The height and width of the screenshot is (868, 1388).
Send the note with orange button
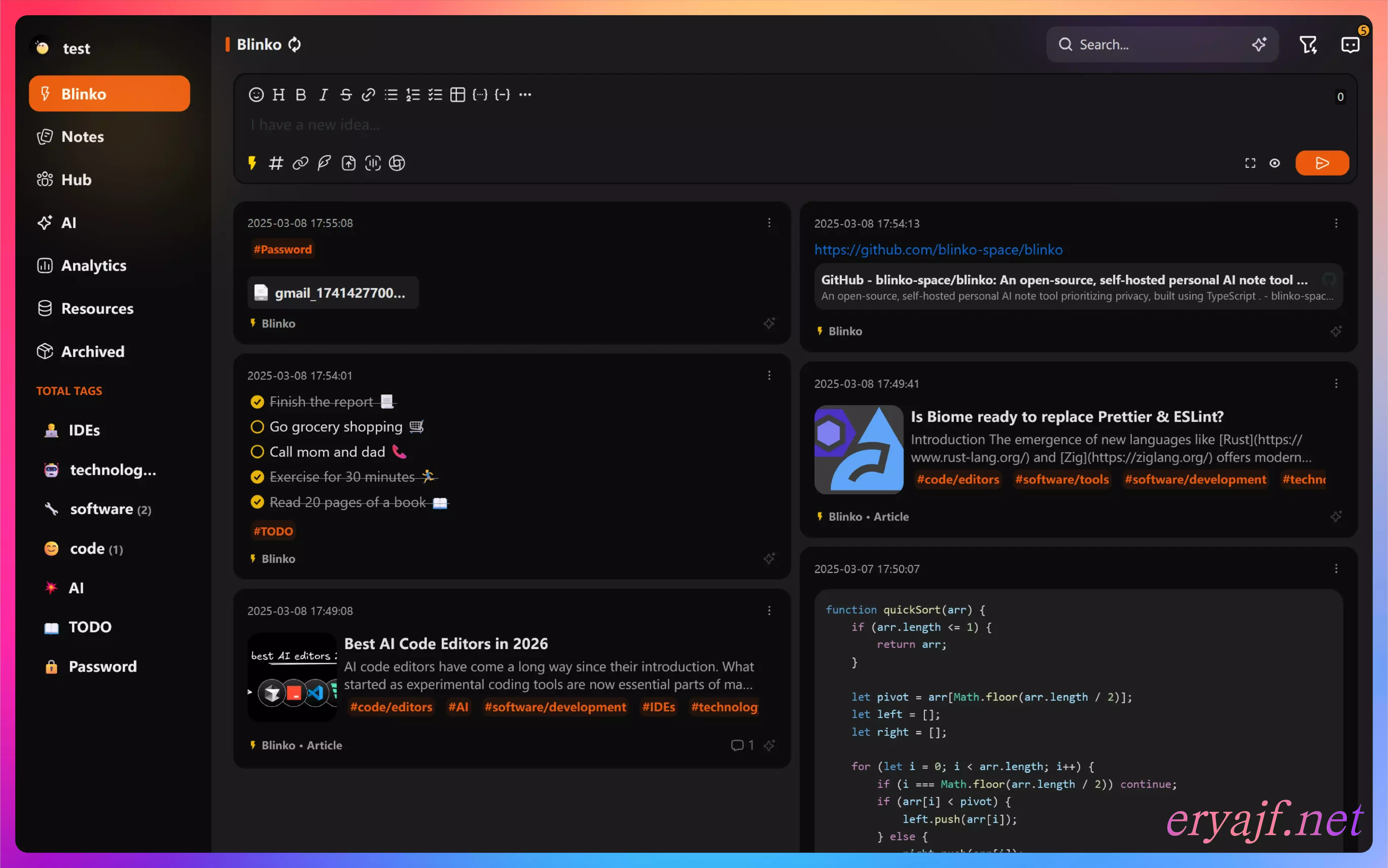1322,163
